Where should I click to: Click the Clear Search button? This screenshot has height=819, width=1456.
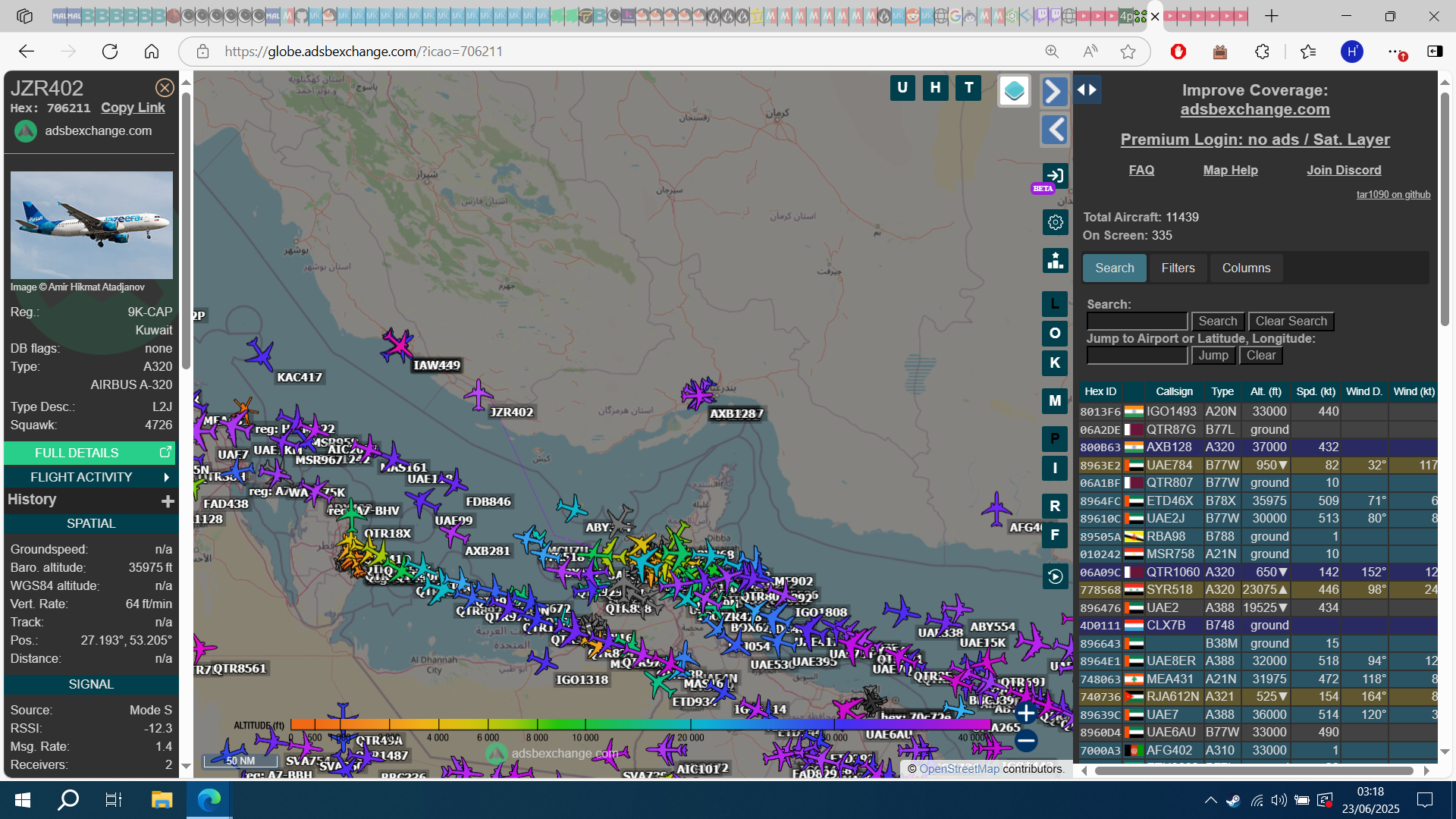1291,322
